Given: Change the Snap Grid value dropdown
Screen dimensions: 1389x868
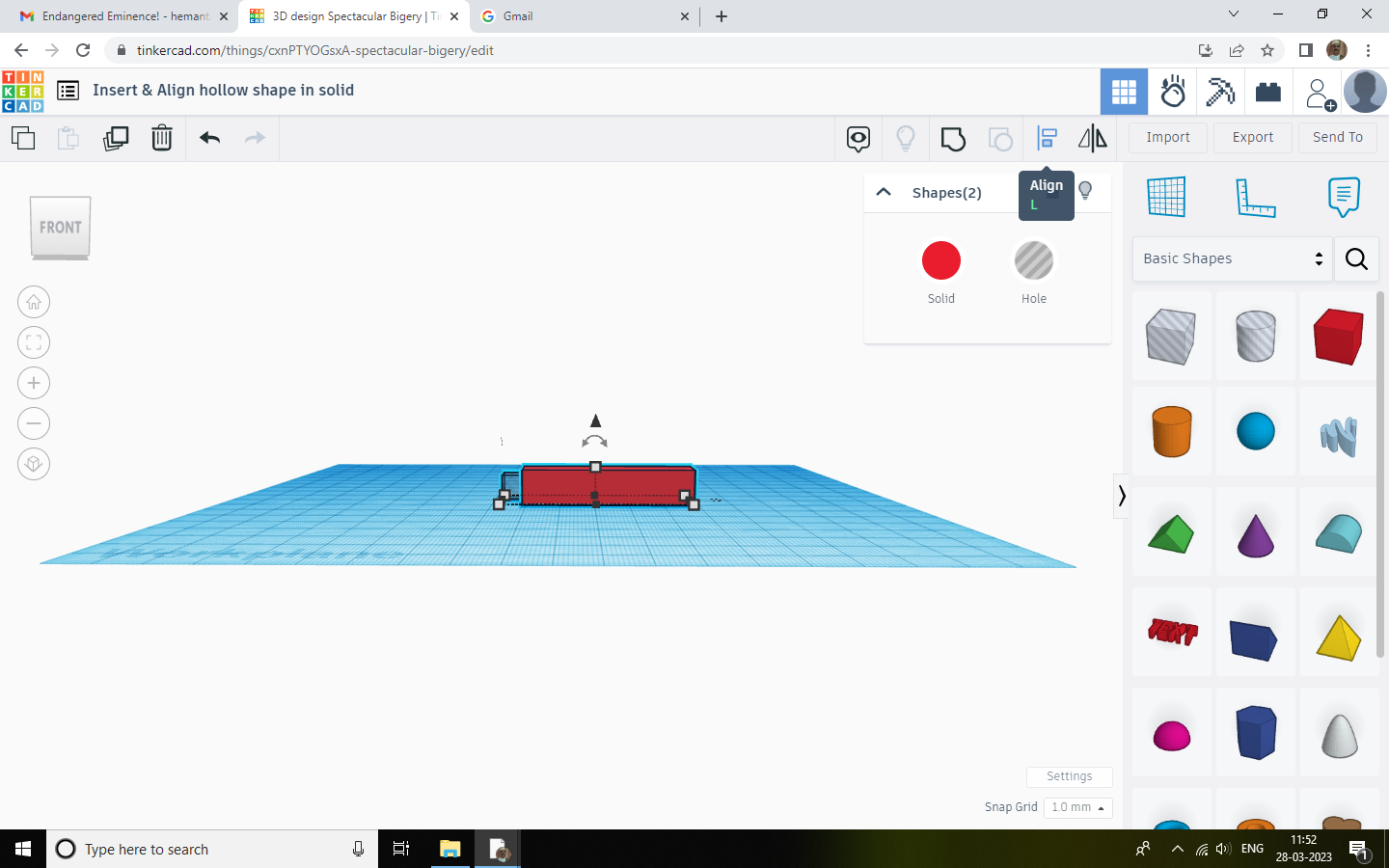Looking at the screenshot, I should tap(1077, 807).
